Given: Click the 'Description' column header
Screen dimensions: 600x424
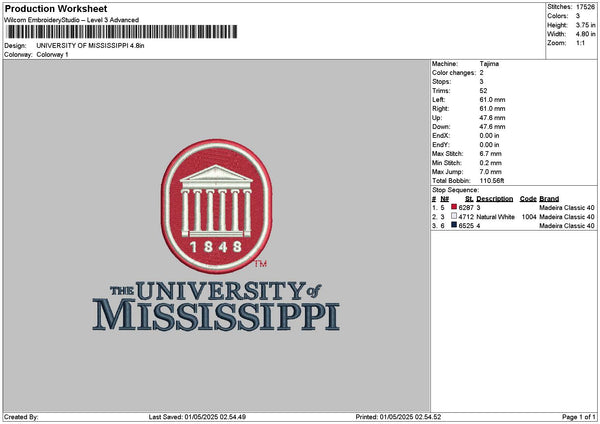Looking at the screenshot, I should 495,199.
